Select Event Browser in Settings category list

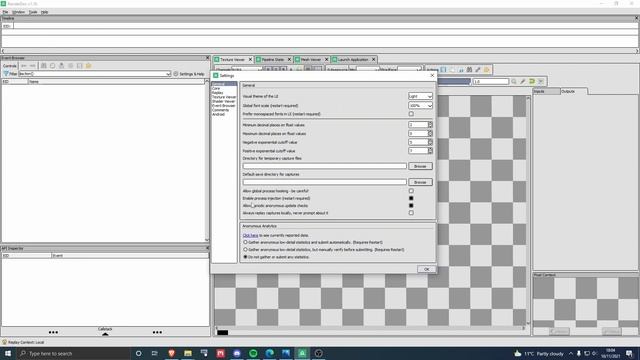click(223, 106)
